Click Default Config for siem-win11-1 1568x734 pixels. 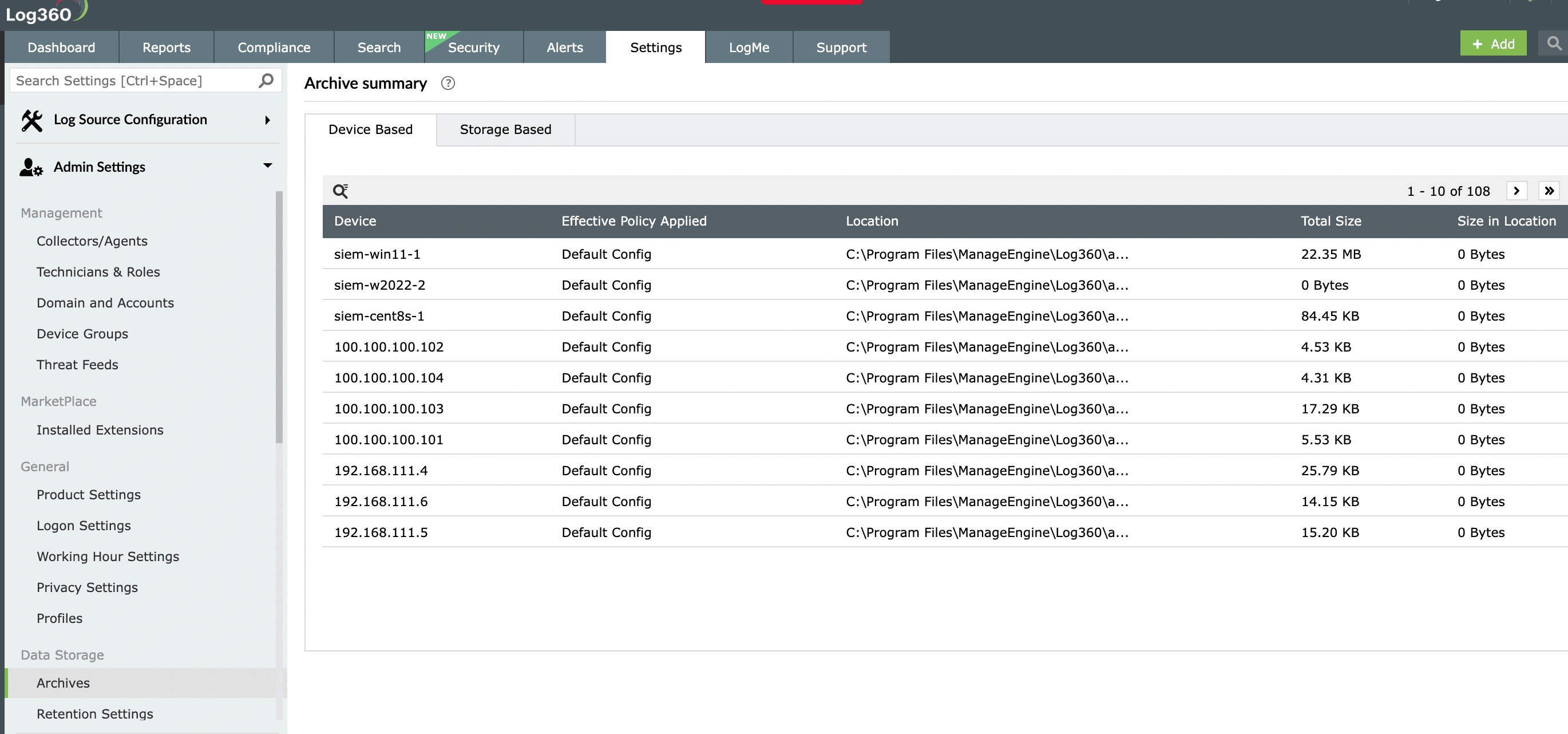606,254
